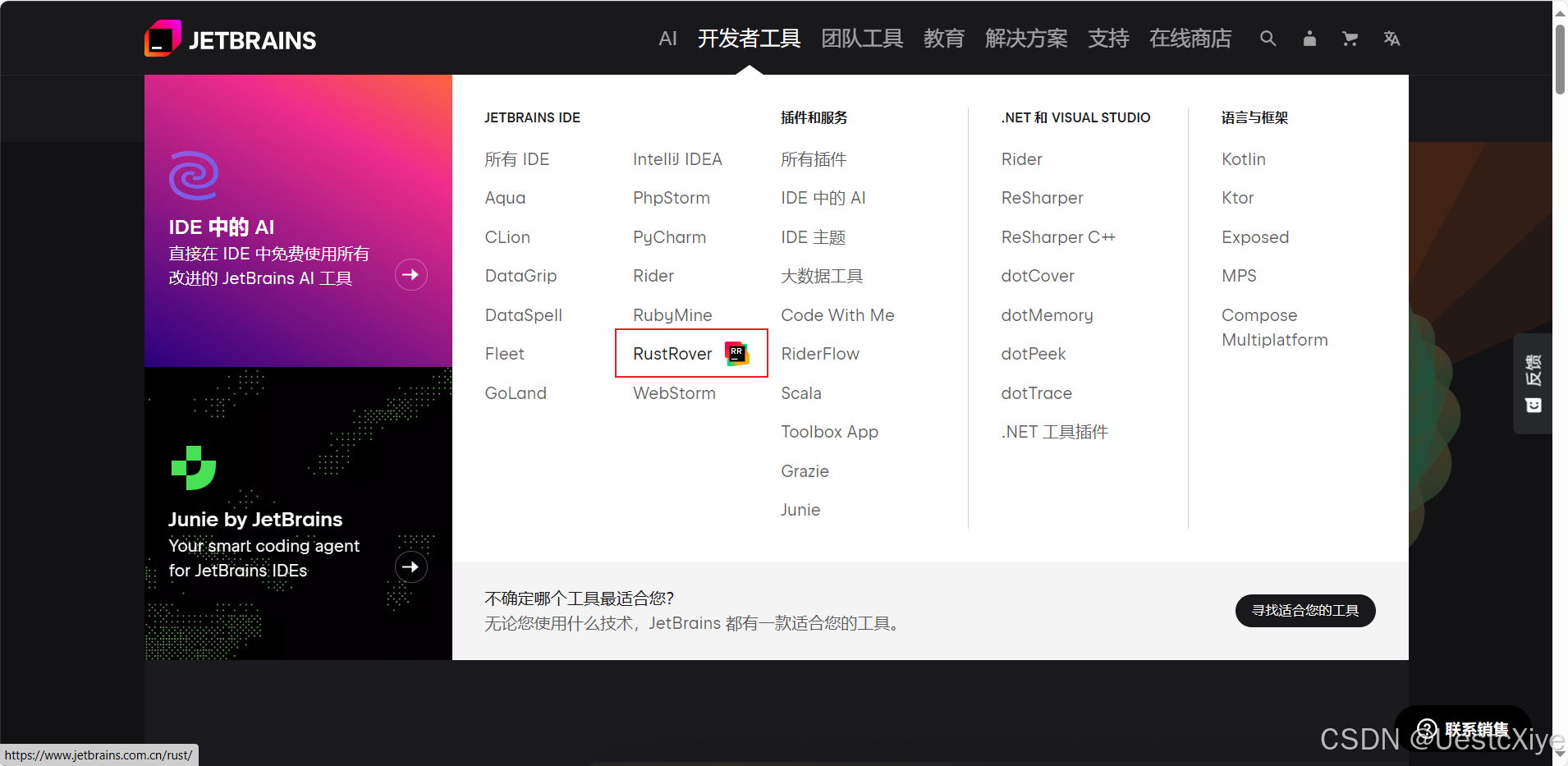Open the dotPeek link
Screen dimensions: 1568x766
[x=1033, y=354]
